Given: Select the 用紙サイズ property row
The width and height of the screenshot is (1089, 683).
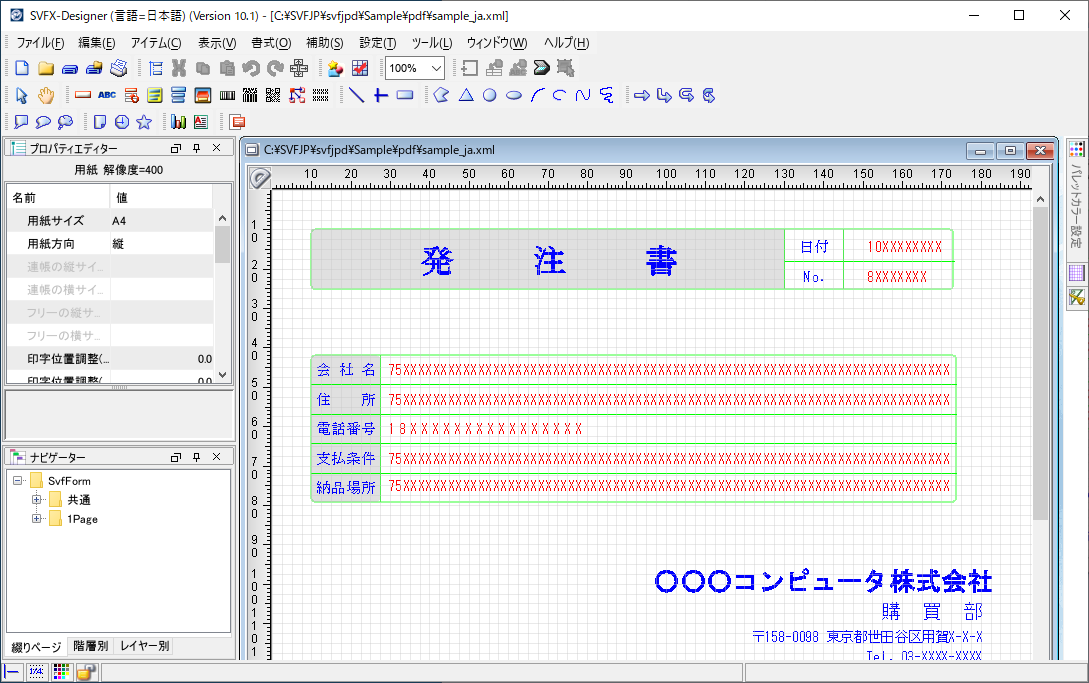Looking at the screenshot, I should (110, 220).
